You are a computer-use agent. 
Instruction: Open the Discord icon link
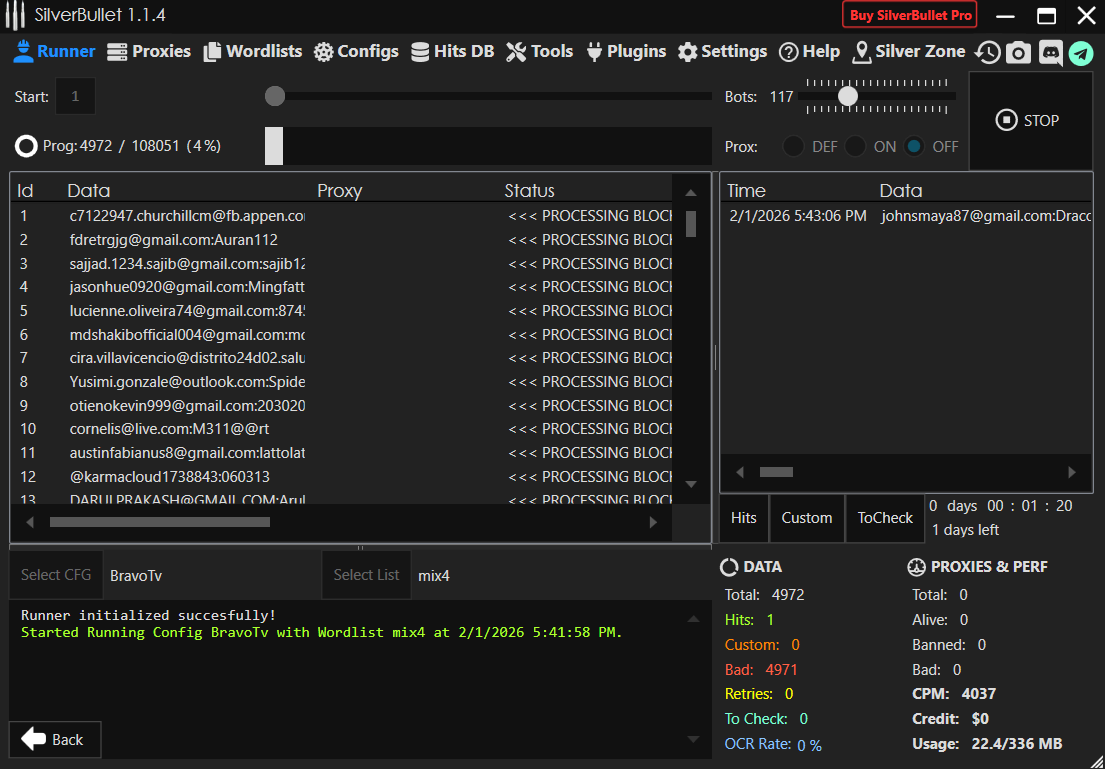(x=1050, y=52)
